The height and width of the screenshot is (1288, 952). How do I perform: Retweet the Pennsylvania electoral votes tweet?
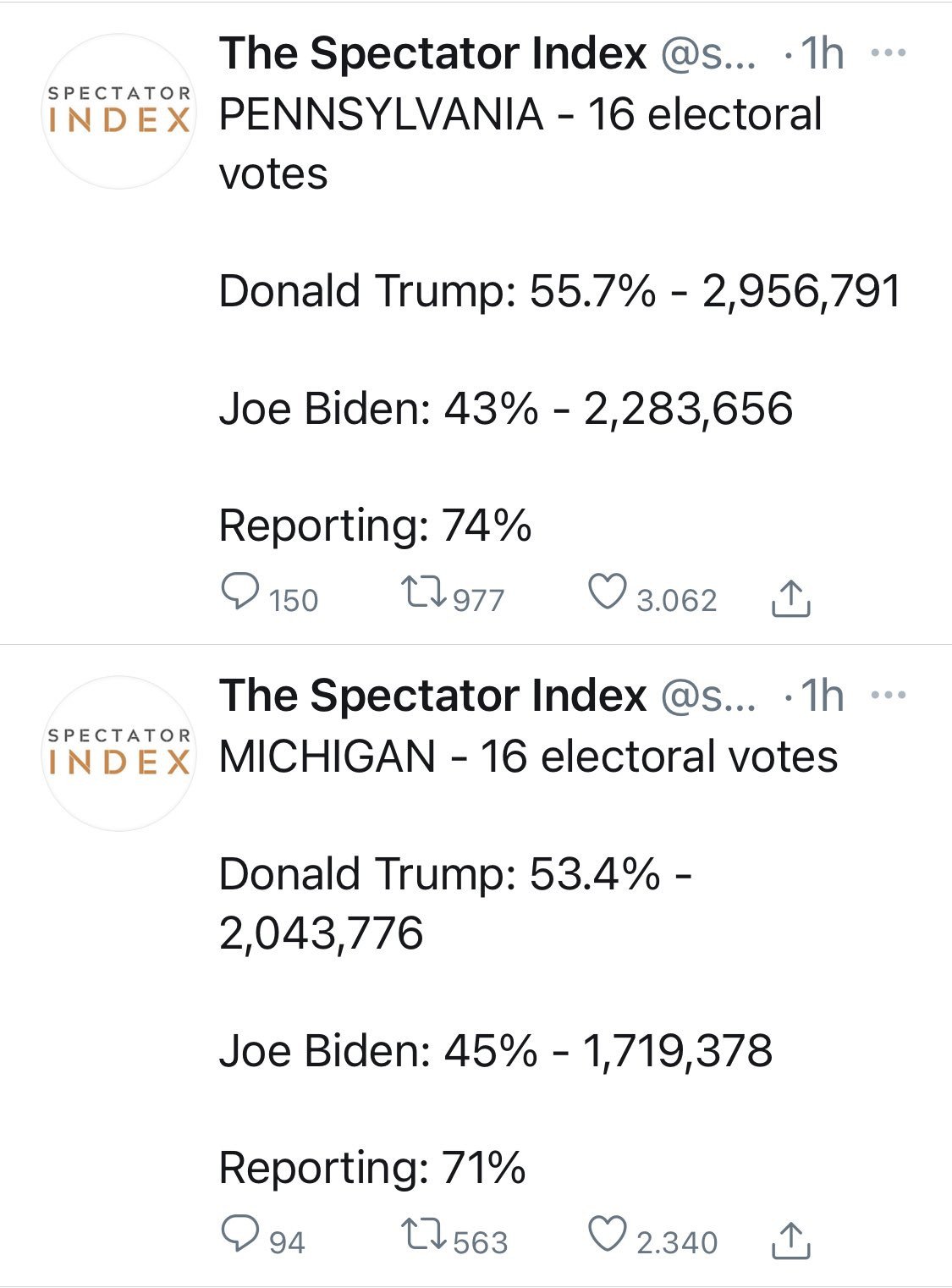tap(423, 592)
